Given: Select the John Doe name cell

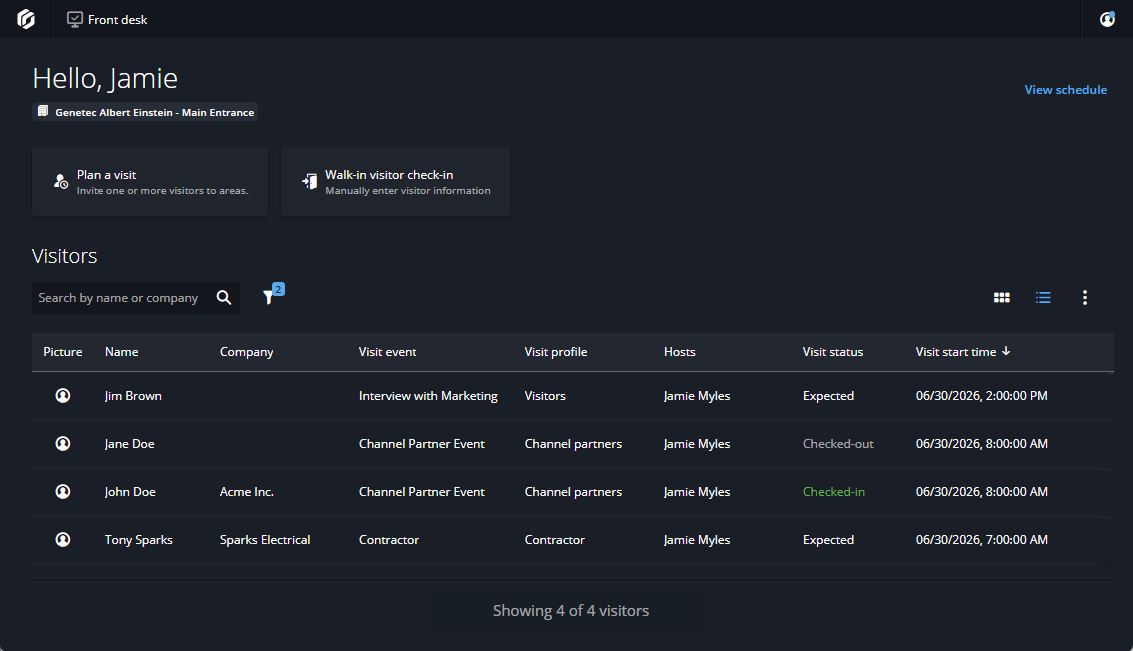Looking at the screenshot, I should pyautogui.click(x=130, y=492).
